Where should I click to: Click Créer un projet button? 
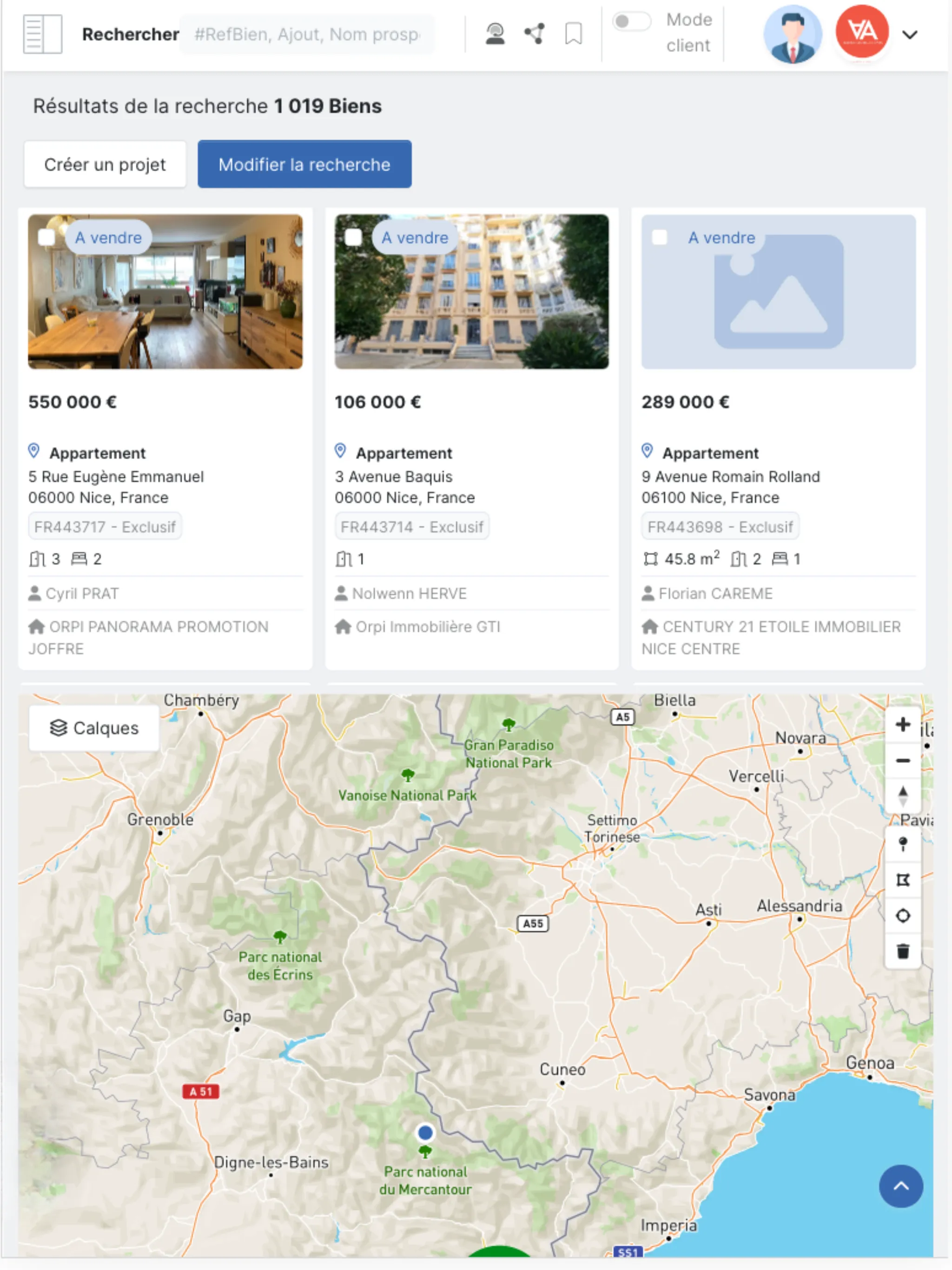pos(105,164)
